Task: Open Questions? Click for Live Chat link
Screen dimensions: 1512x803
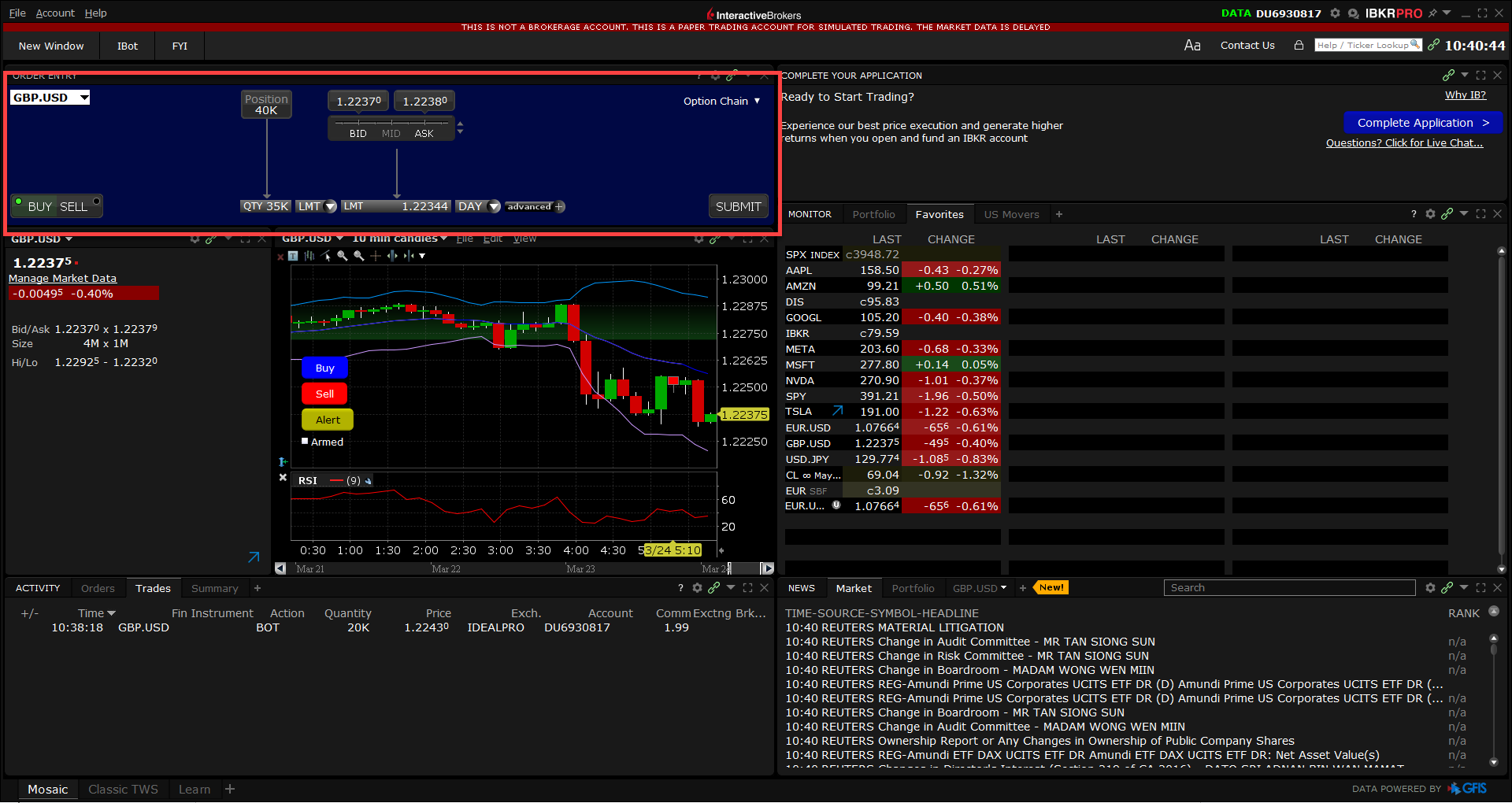Action: pos(1404,142)
